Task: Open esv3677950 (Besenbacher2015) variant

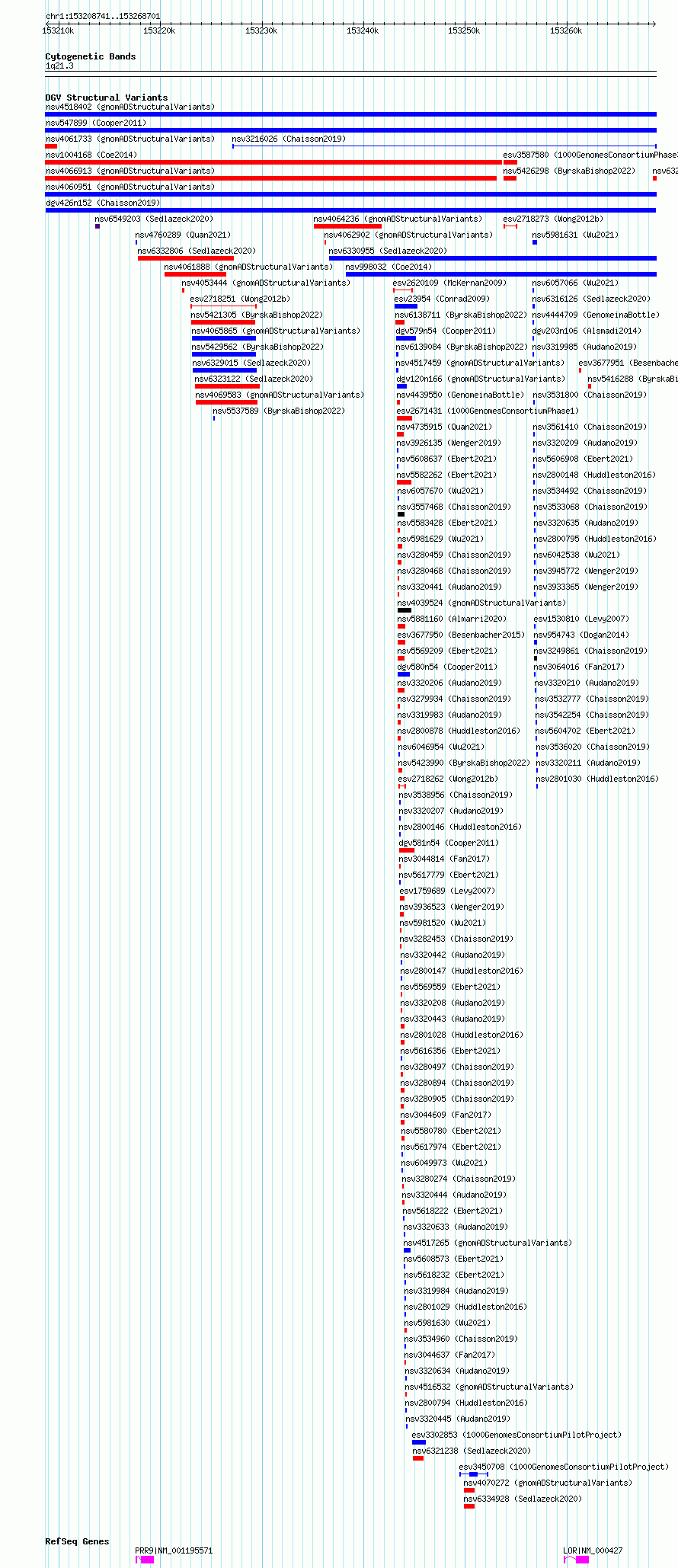Action: [x=461, y=635]
